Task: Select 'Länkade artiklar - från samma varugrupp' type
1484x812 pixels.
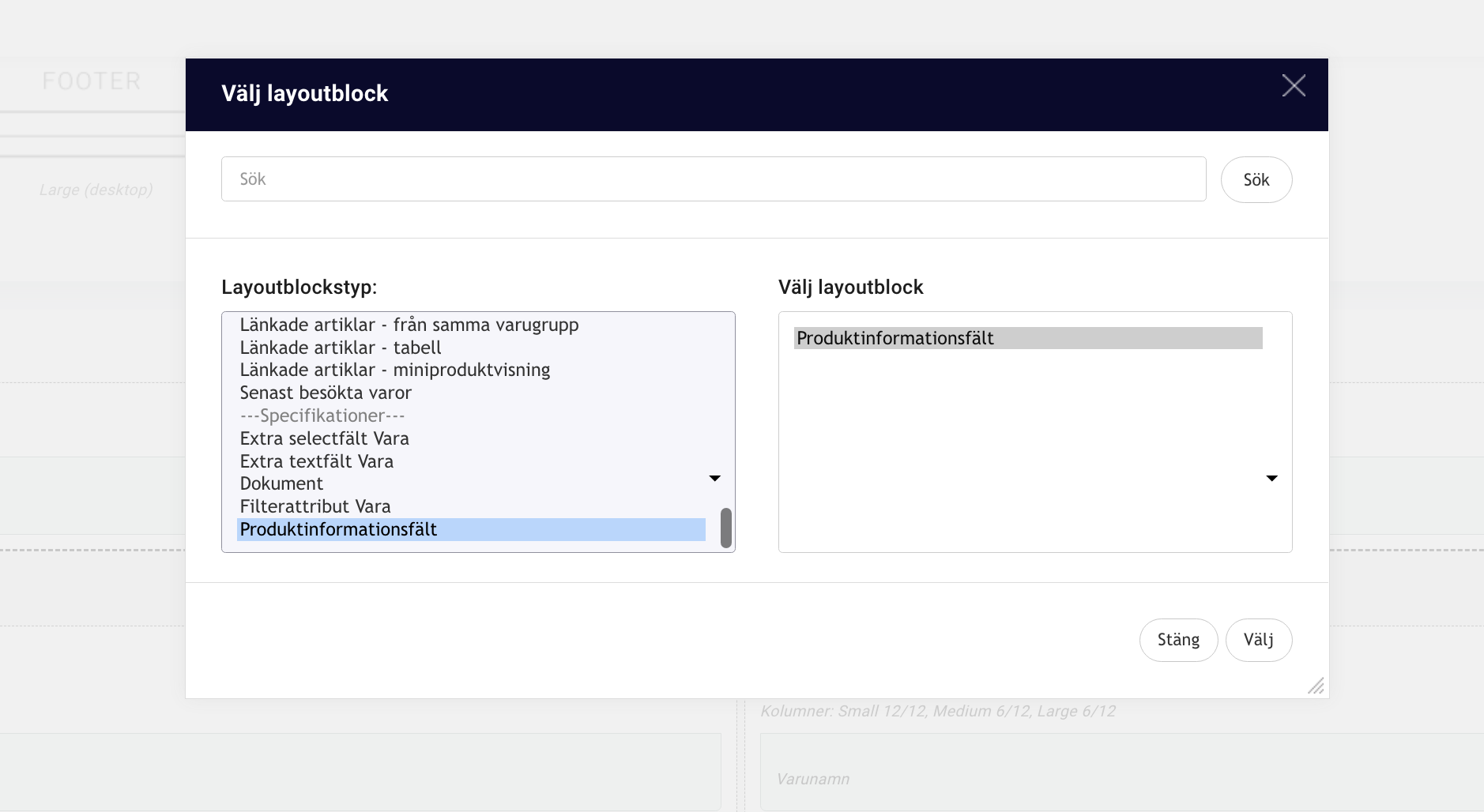Action: pos(471,325)
